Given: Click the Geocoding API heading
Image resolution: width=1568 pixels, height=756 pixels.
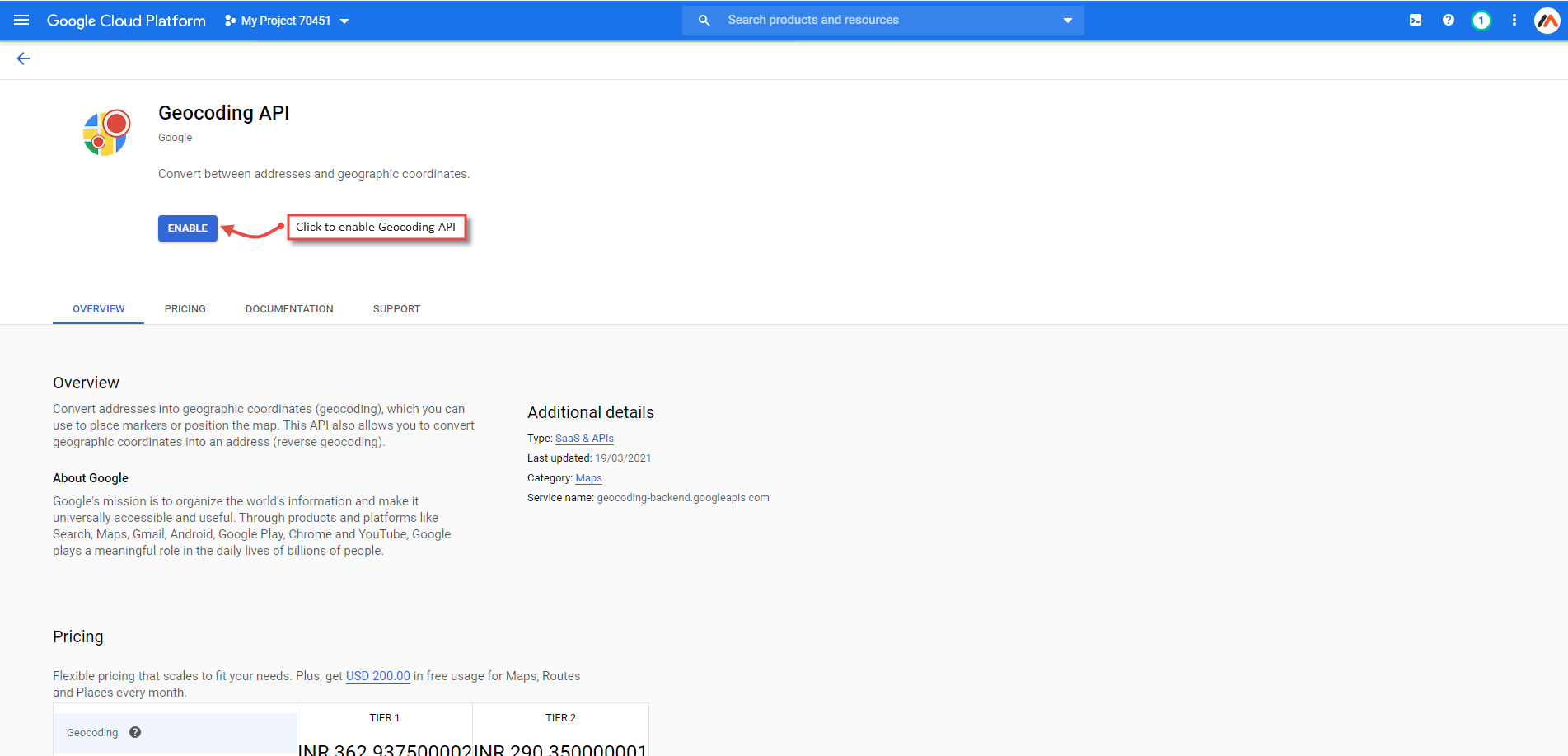Looking at the screenshot, I should click(x=223, y=113).
